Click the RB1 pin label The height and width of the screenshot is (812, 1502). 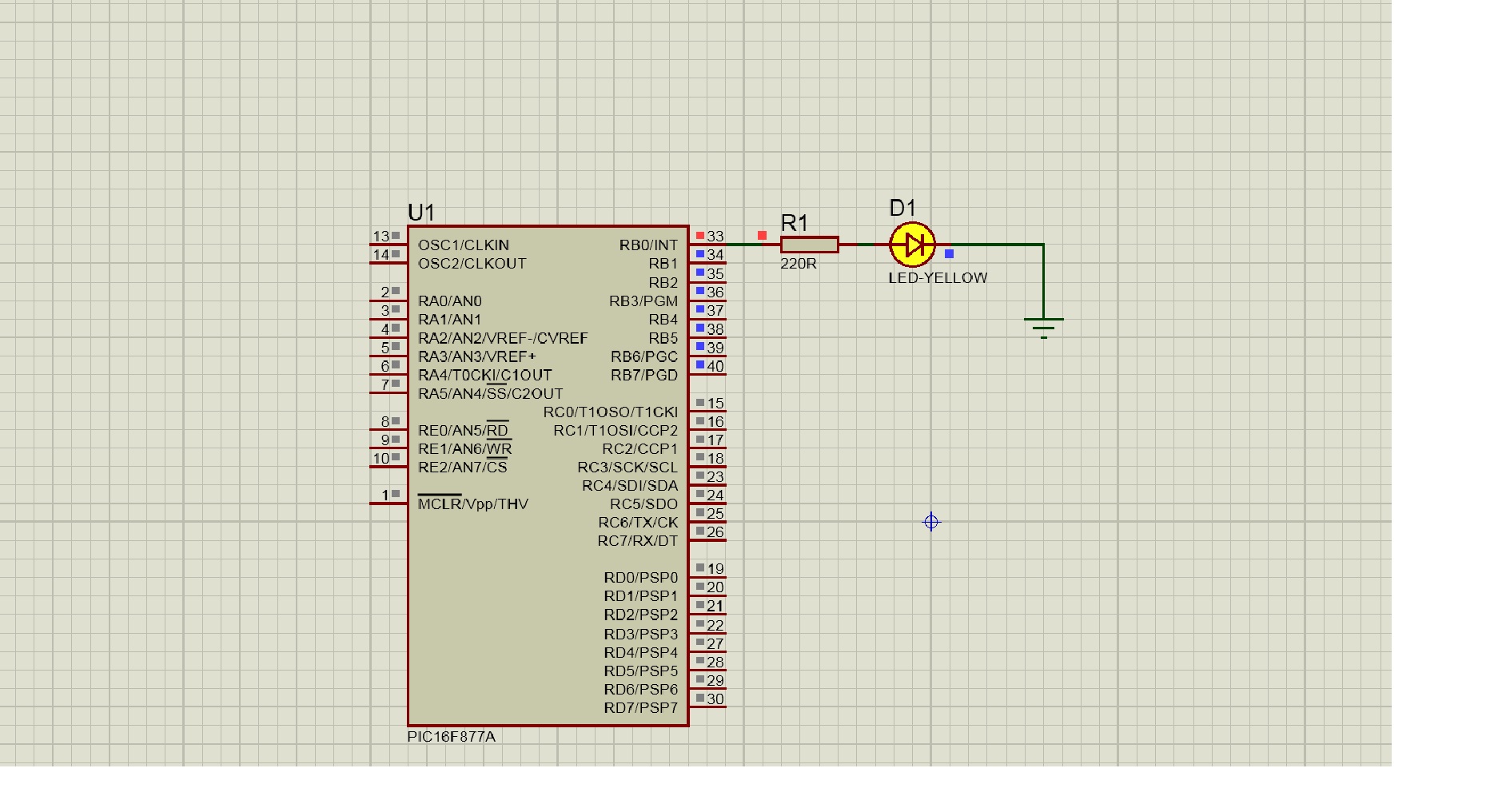click(663, 264)
